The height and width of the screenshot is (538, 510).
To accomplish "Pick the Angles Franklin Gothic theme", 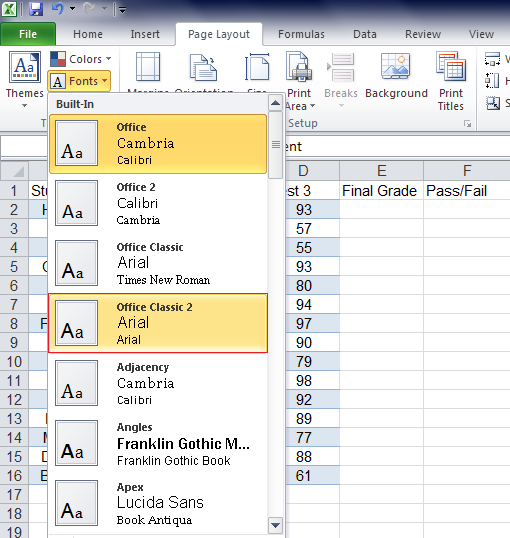I will point(158,443).
